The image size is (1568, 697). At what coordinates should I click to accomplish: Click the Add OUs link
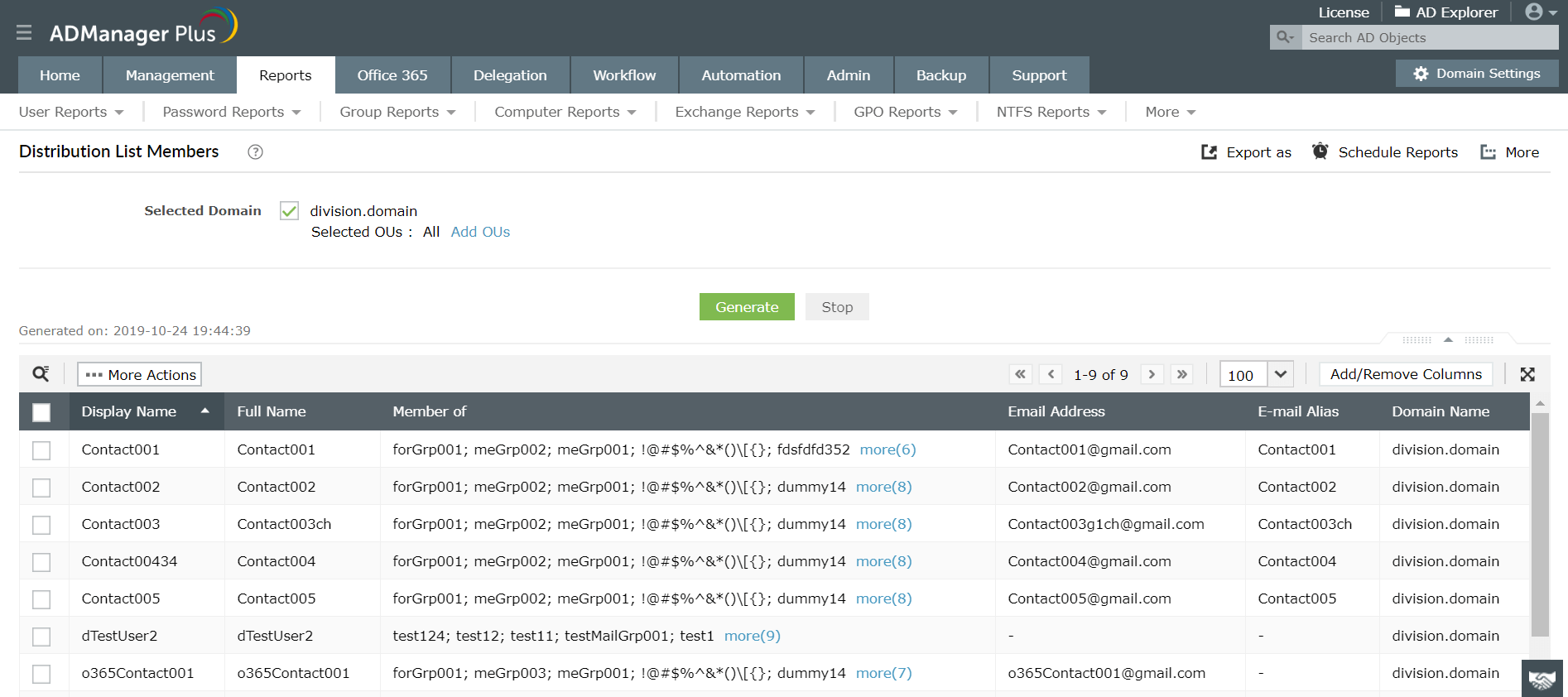(480, 232)
